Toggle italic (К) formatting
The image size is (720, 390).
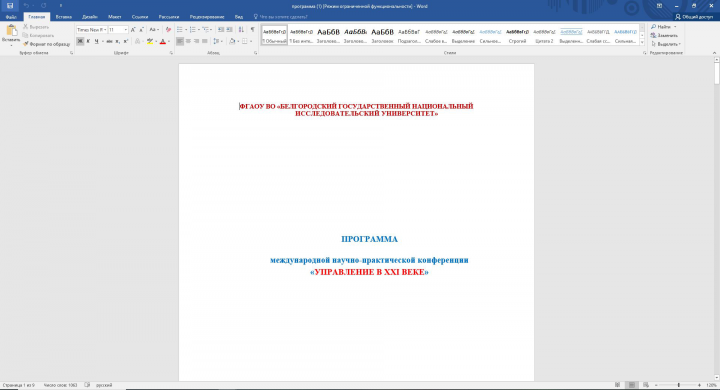pos(88,41)
